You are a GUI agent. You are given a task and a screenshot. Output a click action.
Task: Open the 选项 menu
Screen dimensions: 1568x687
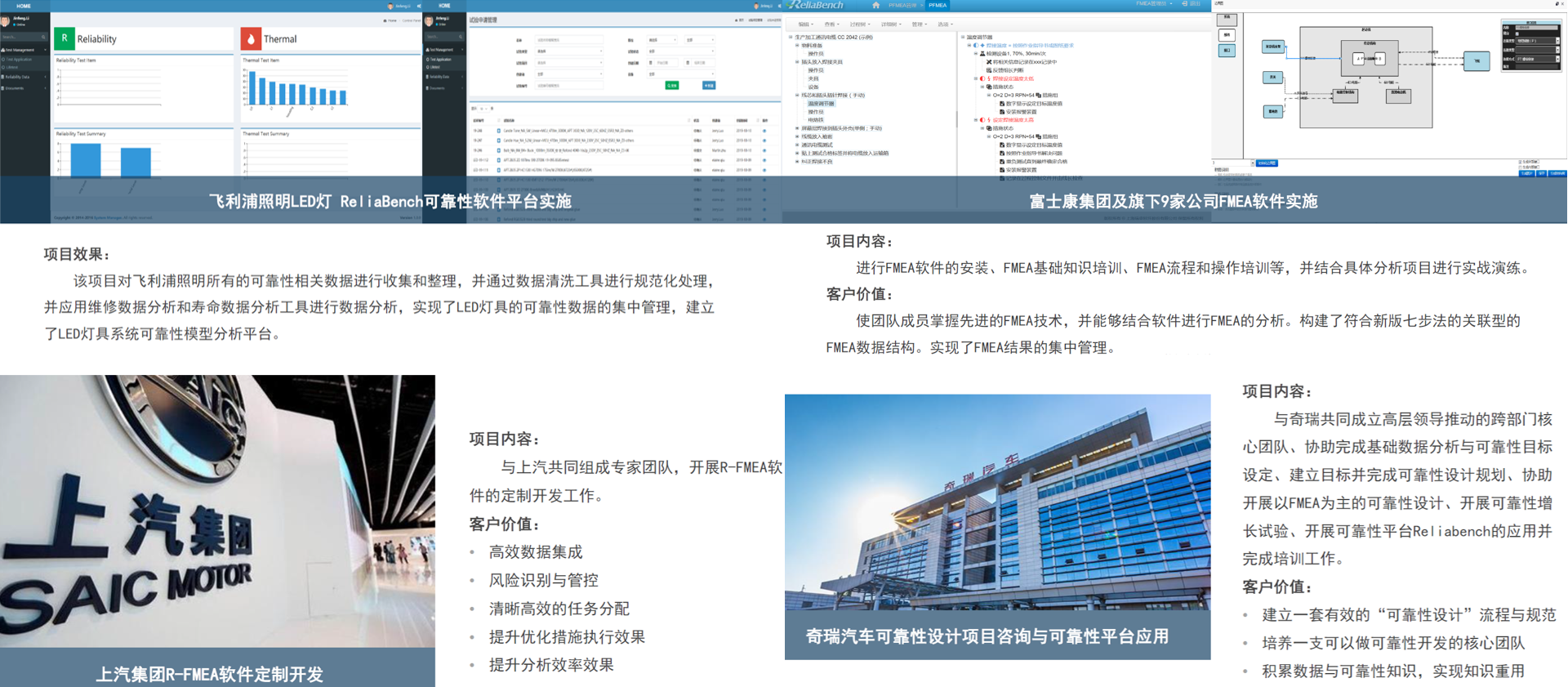(945, 25)
